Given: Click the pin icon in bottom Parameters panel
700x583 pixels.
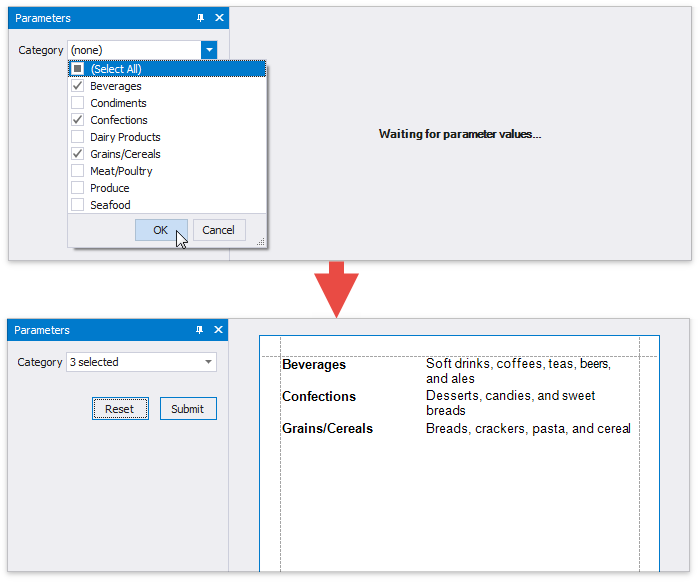Looking at the screenshot, I should (x=200, y=330).
